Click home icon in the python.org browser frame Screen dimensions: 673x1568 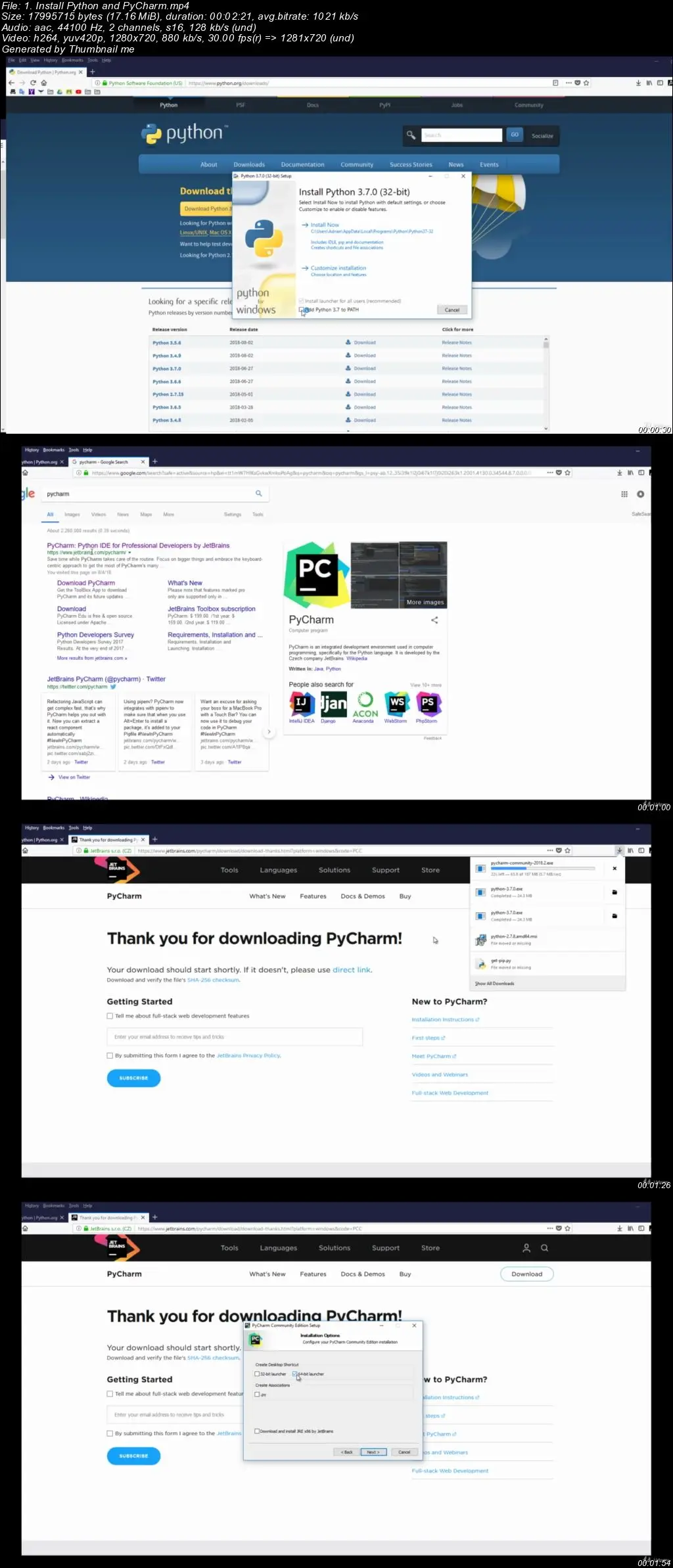tap(44, 83)
